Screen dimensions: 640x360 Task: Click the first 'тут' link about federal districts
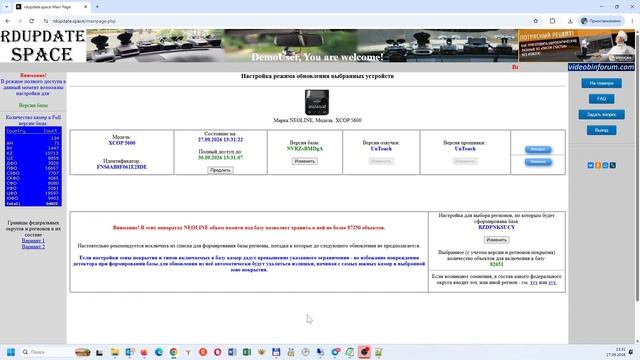[533, 282]
